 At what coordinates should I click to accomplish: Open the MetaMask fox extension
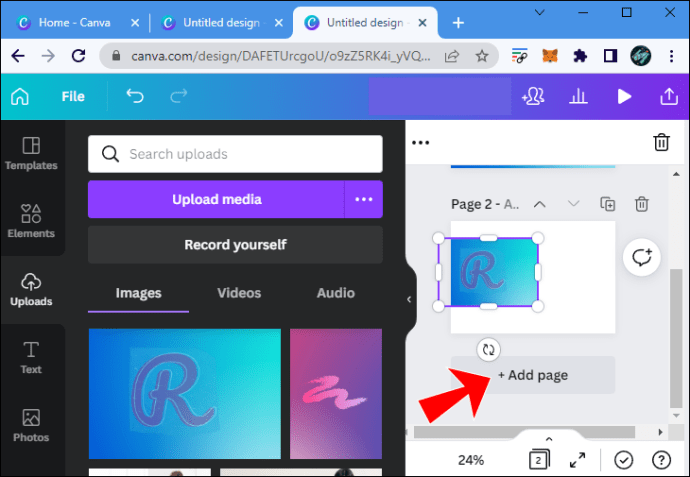pyautogui.click(x=550, y=56)
